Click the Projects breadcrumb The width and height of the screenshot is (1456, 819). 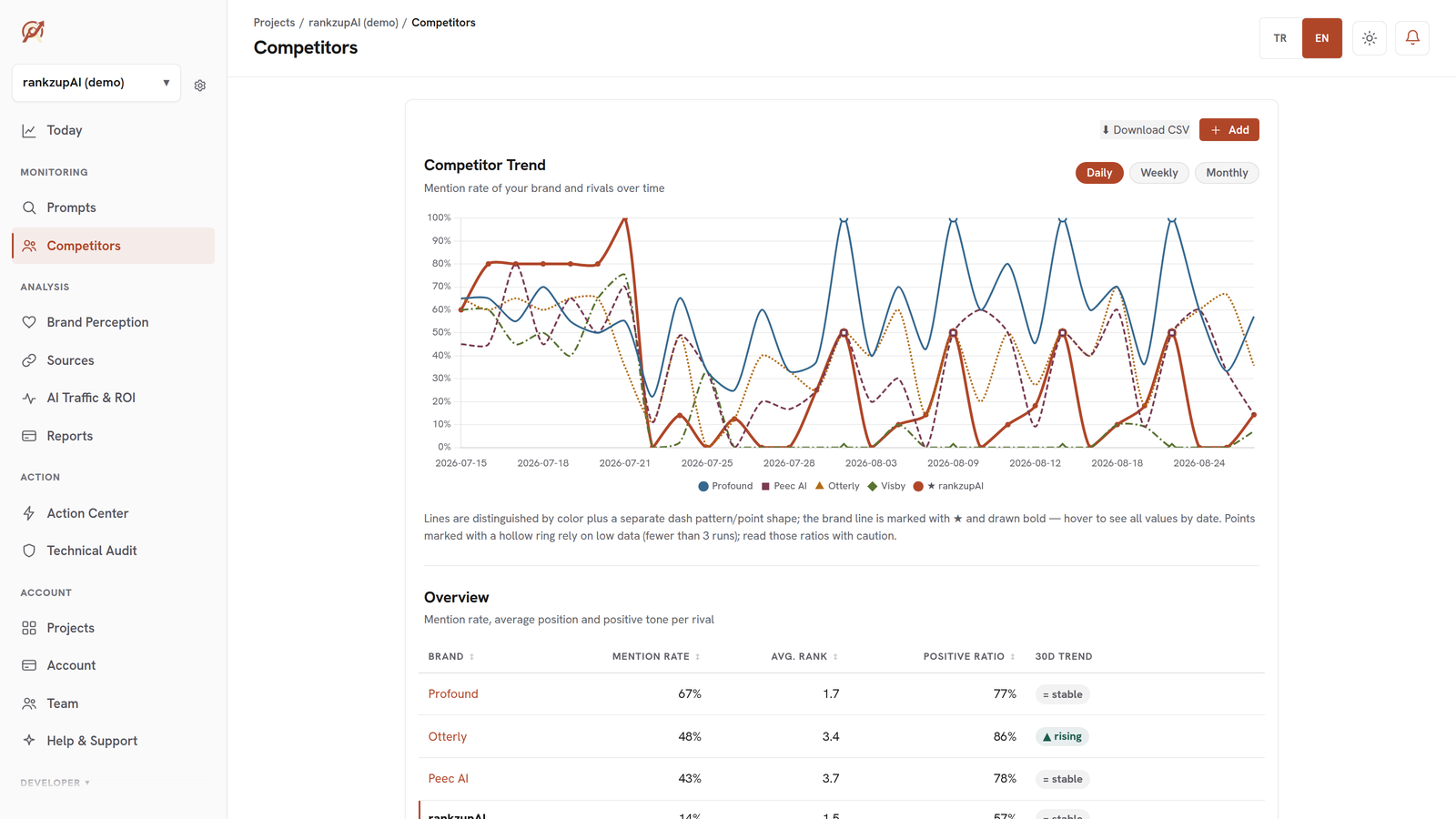tap(274, 23)
